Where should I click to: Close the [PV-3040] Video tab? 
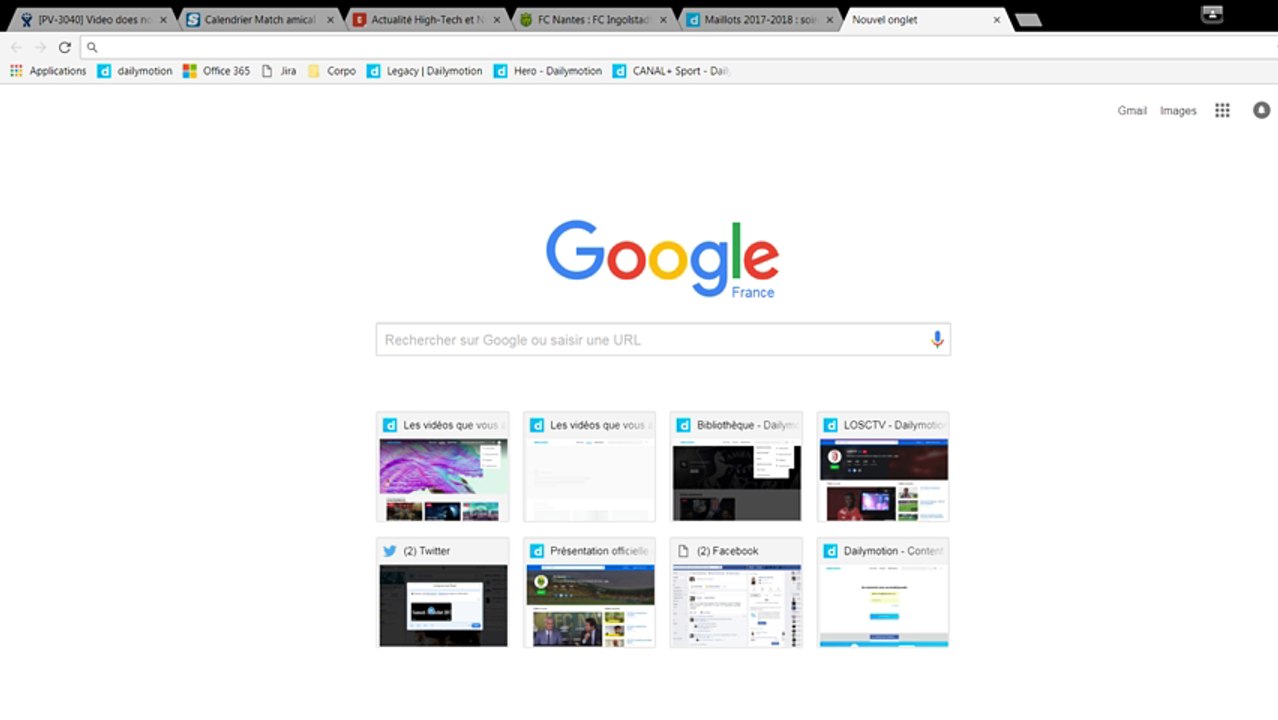click(164, 20)
